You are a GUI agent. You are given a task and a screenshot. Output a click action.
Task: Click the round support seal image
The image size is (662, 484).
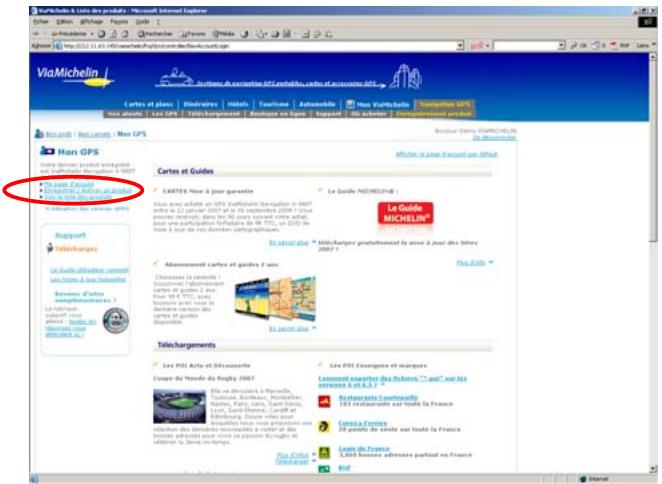point(116,321)
